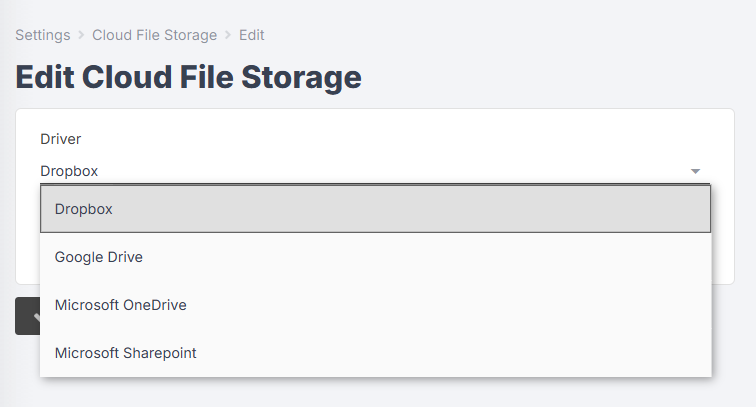Click chevron separator after Settings breadcrumb
This screenshot has height=407, width=756.
(x=81, y=35)
